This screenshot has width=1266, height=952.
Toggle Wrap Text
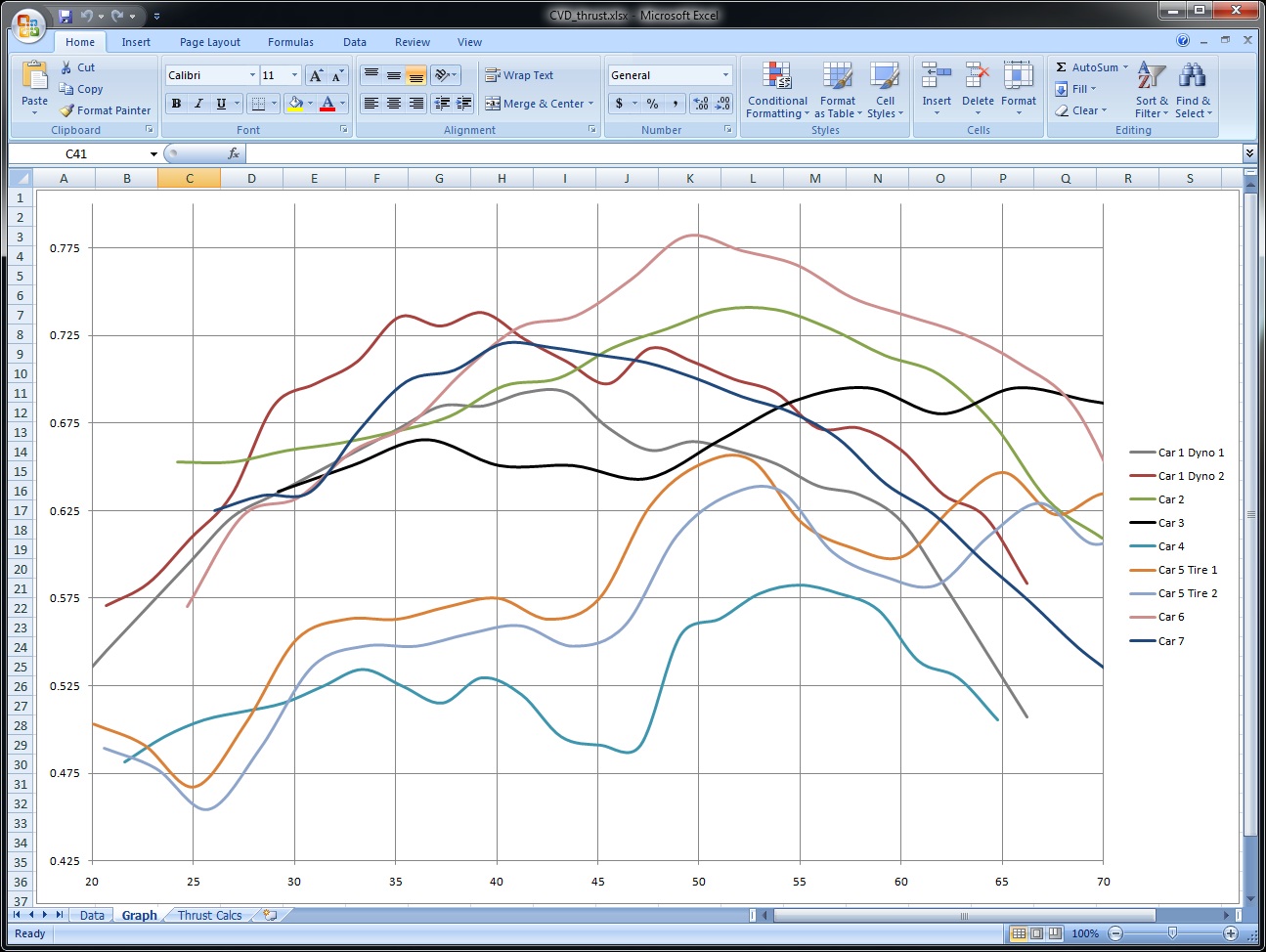(x=519, y=75)
